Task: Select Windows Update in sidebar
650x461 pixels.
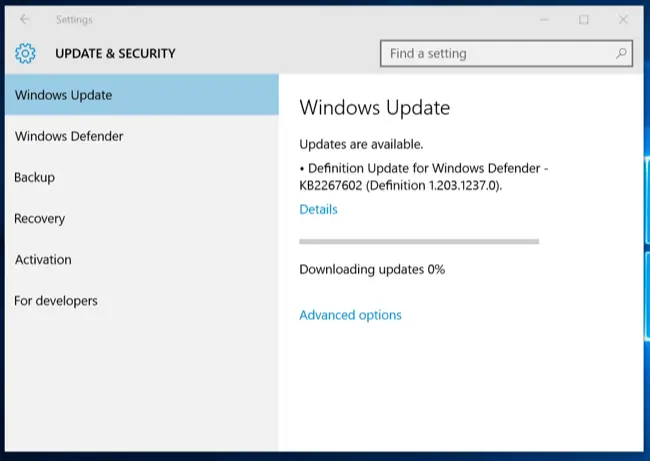Action: pos(142,95)
